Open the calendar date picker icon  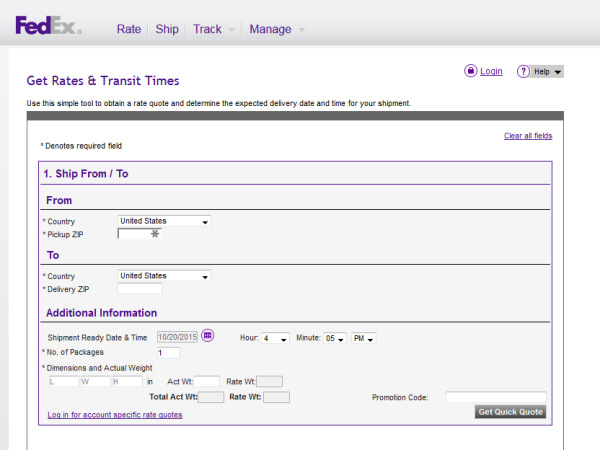pyautogui.click(x=208, y=336)
